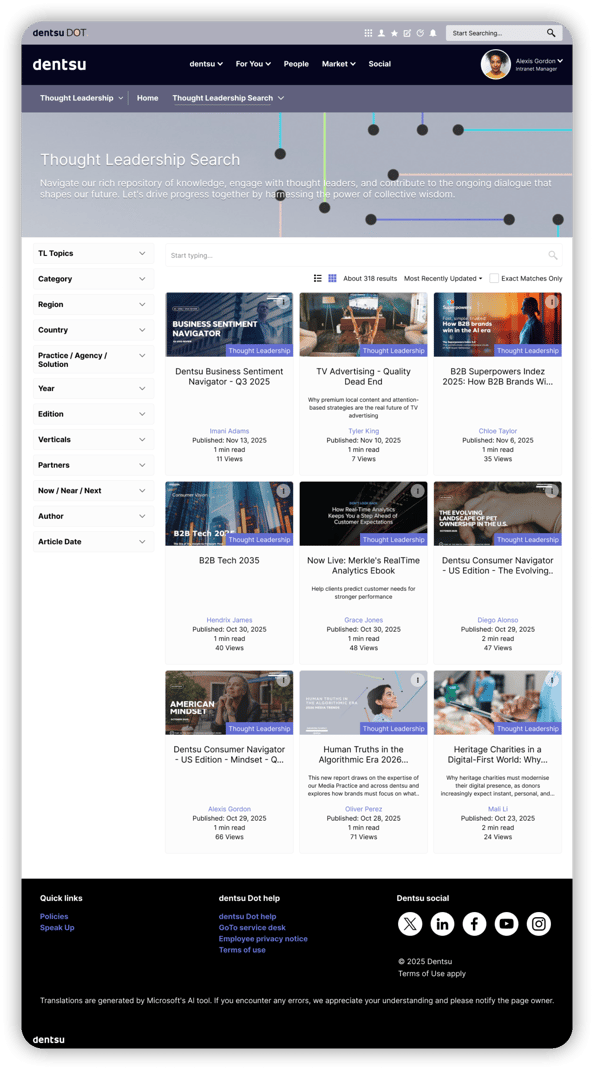This screenshot has width=594, height=1070.
Task: Go to Home in sub-navigation
Action: pos(147,98)
